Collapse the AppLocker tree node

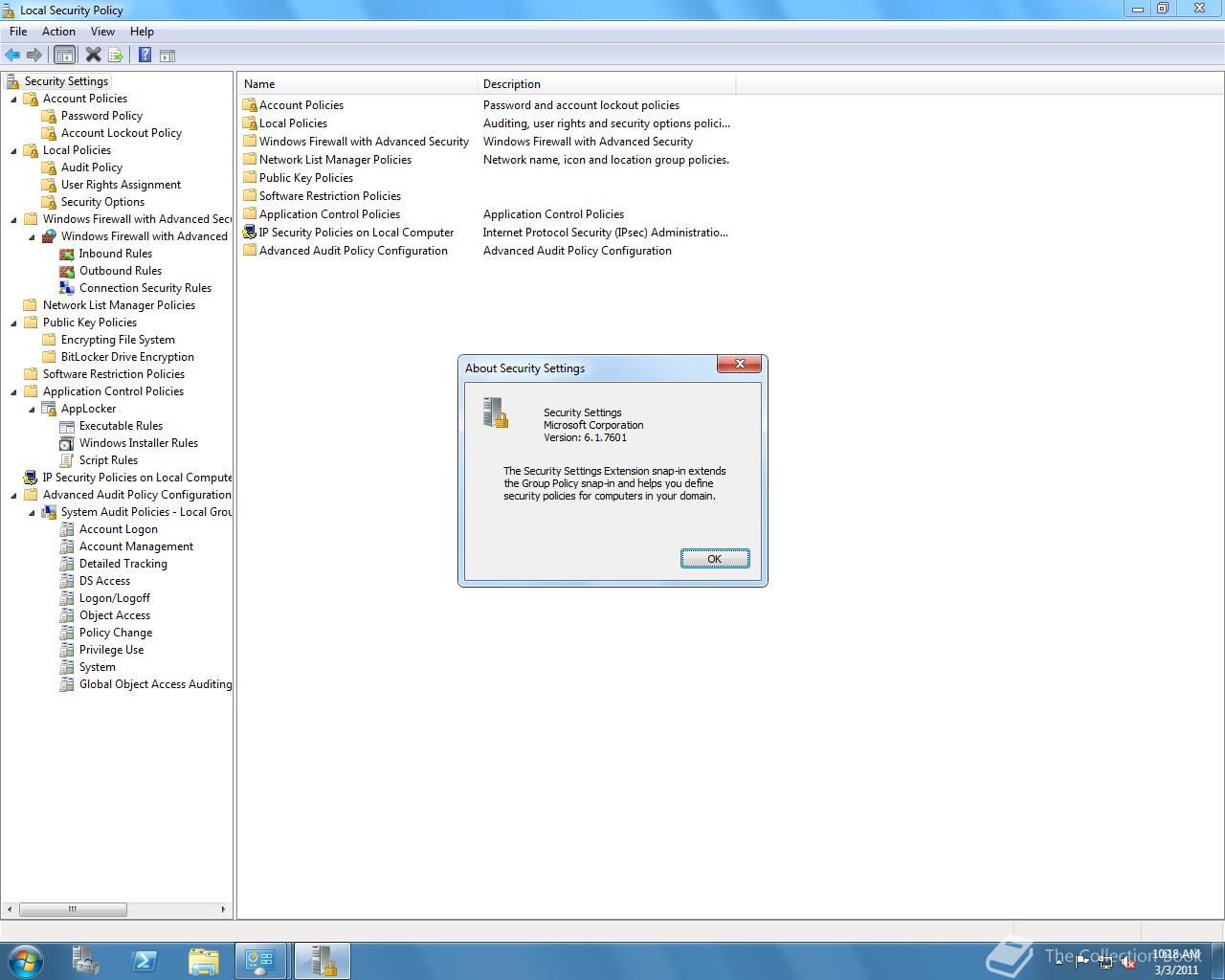coord(32,410)
